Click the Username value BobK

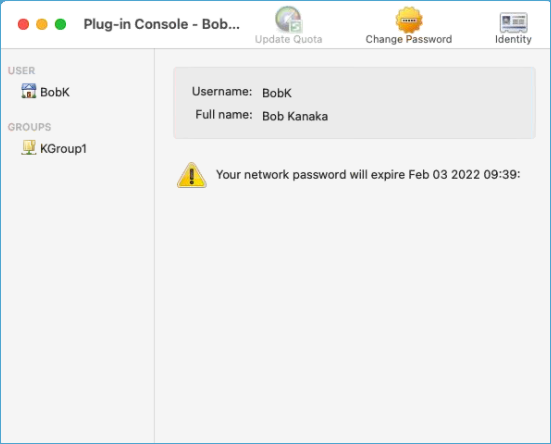tap(277, 93)
